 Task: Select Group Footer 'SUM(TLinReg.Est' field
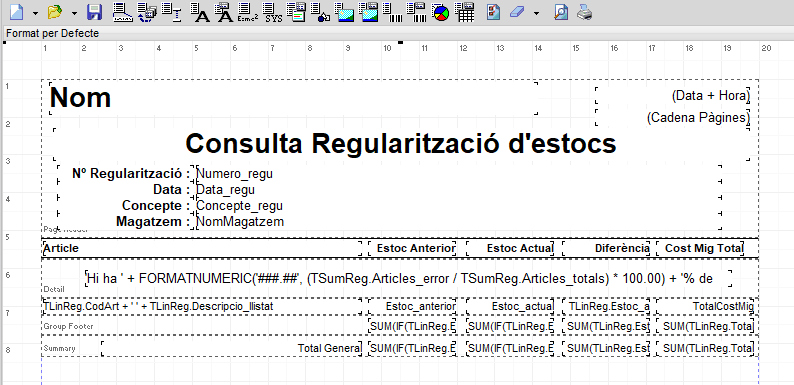tap(606, 326)
